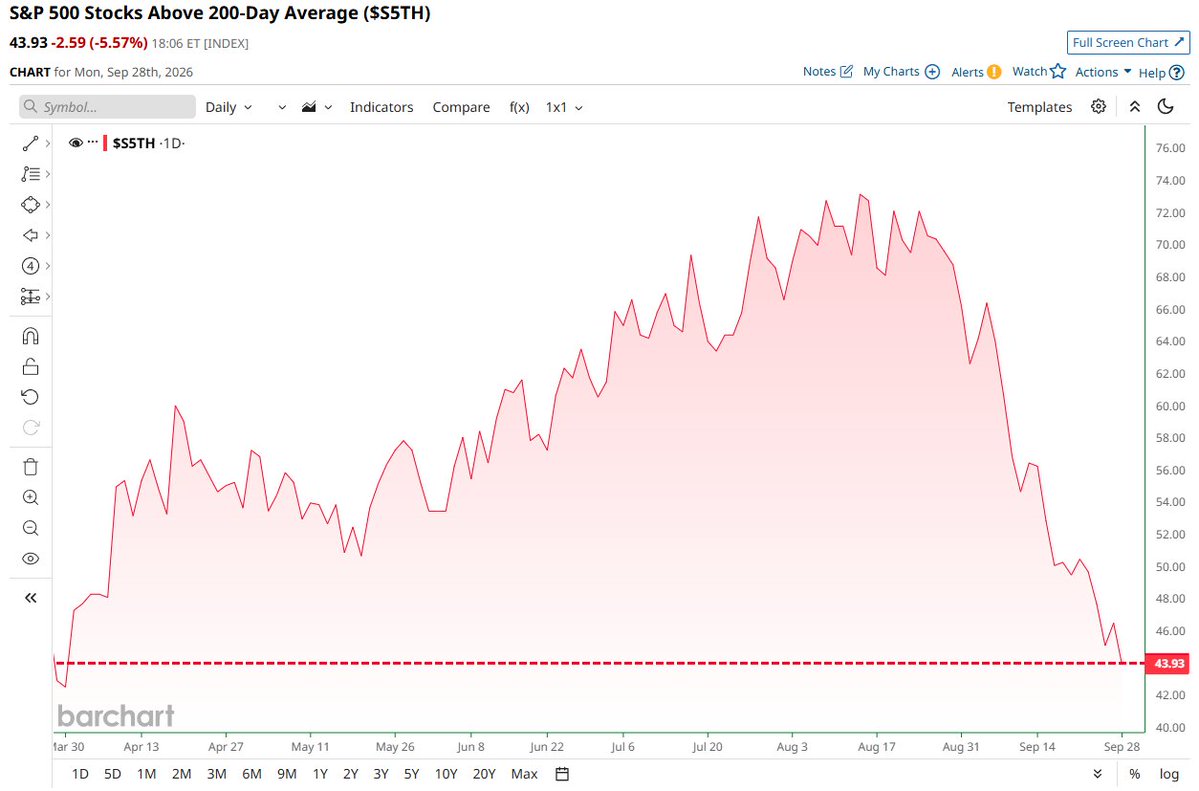The image size is (1199, 791).
Task: Click the 43.93 price label on axis
Action: 1168,663
